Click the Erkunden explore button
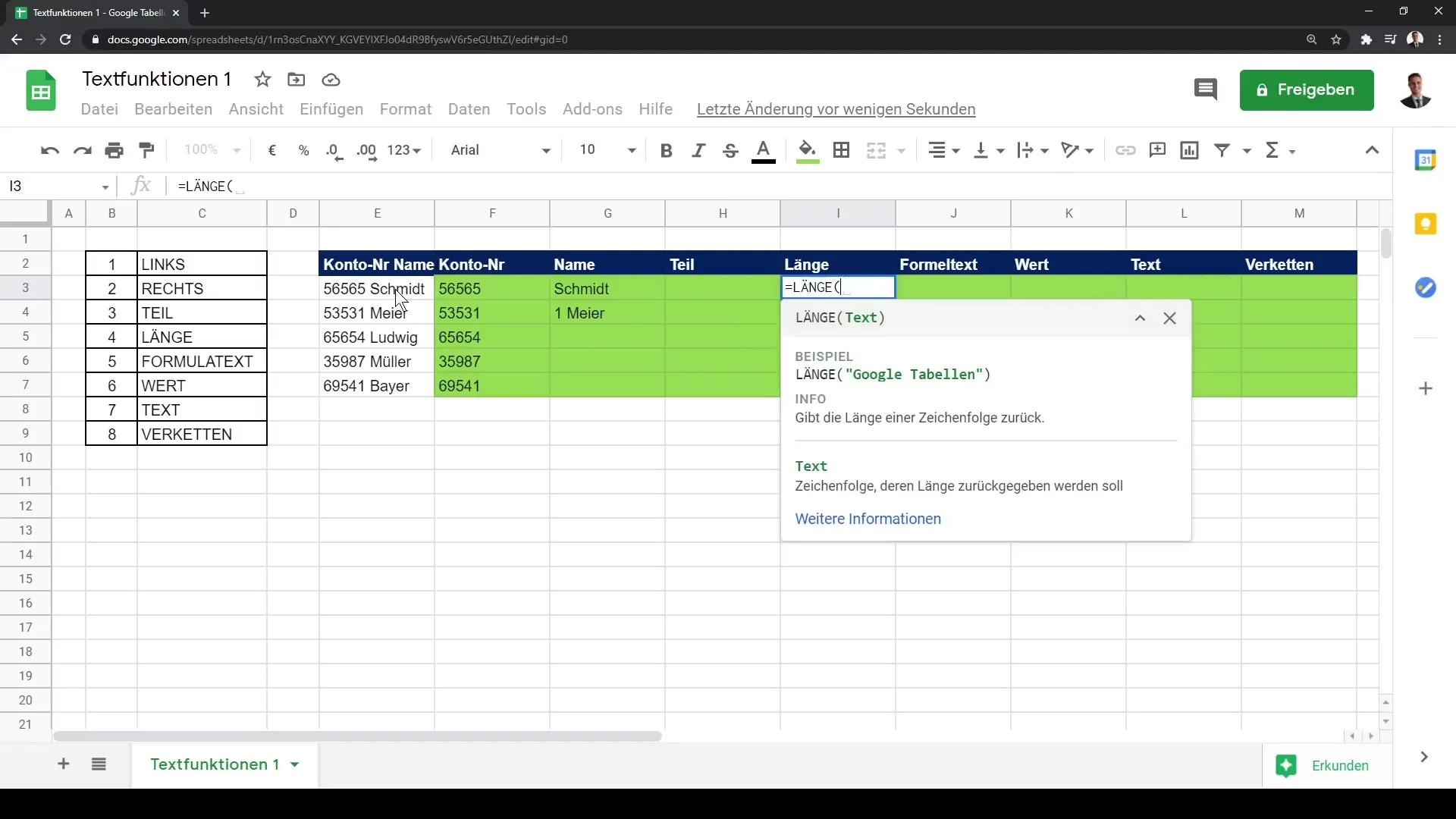This screenshot has height=819, width=1456. click(x=1326, y=766)
